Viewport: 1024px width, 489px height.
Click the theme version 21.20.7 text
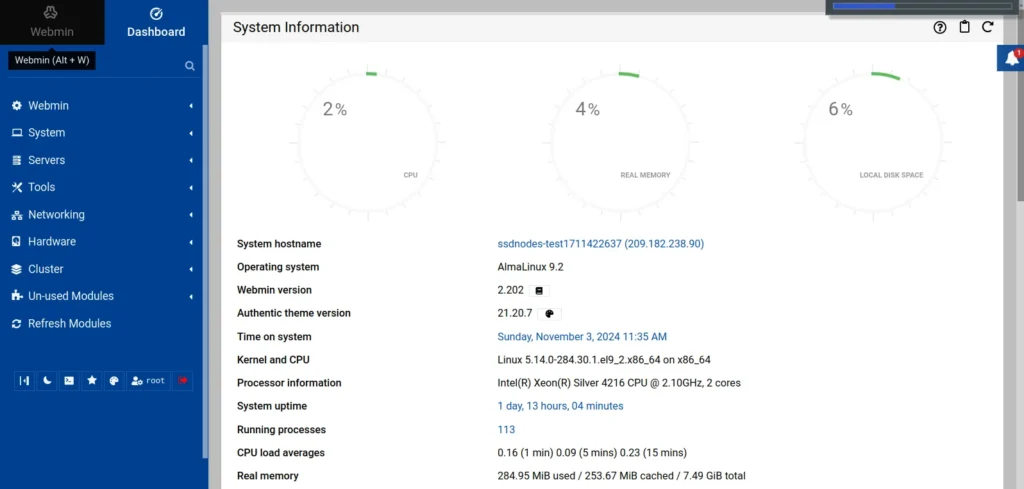tap(515, 313)
